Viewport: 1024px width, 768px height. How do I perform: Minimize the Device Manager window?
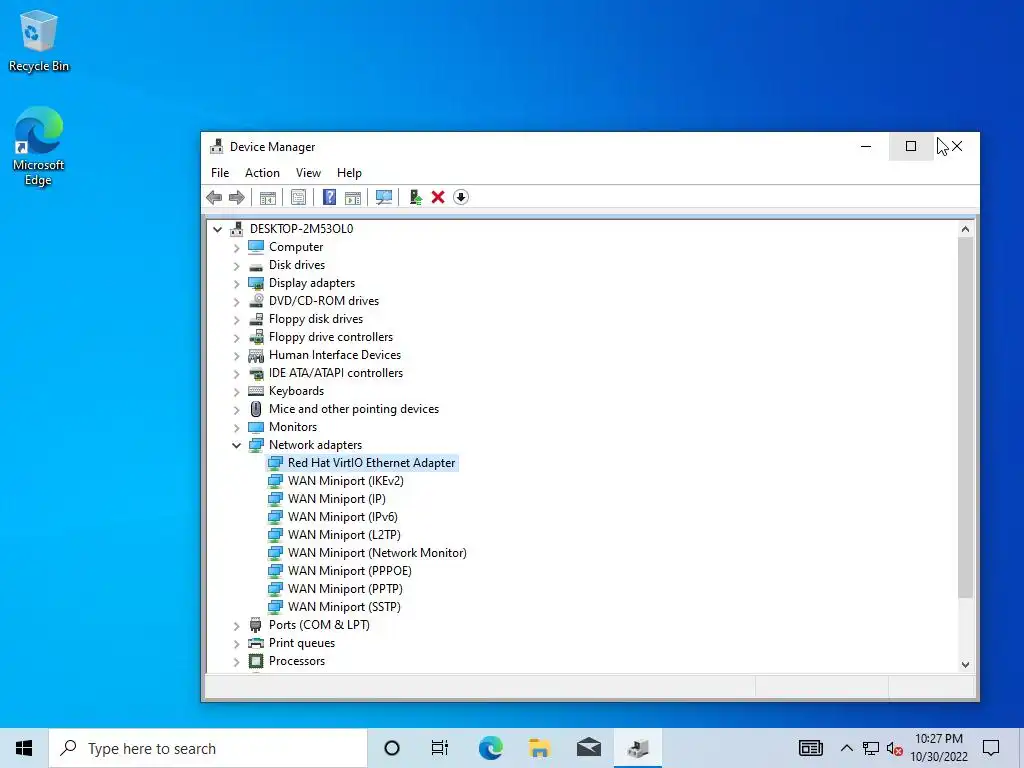[x=866, y=146]
